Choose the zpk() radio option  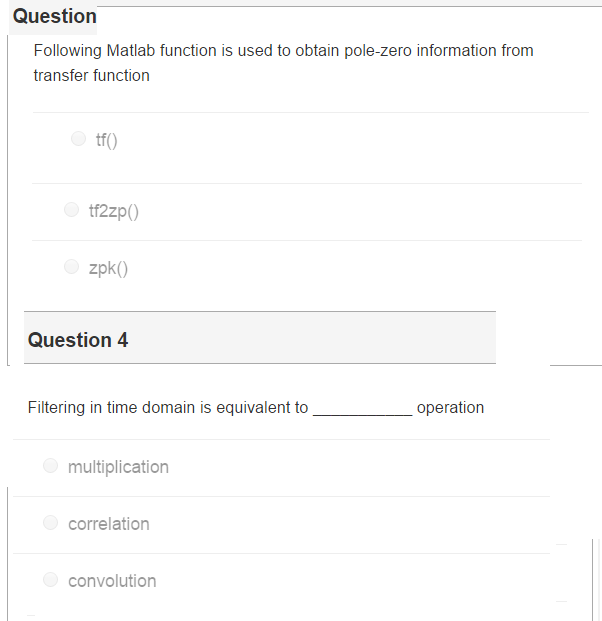pyautogui.click(x=71, y=267)
